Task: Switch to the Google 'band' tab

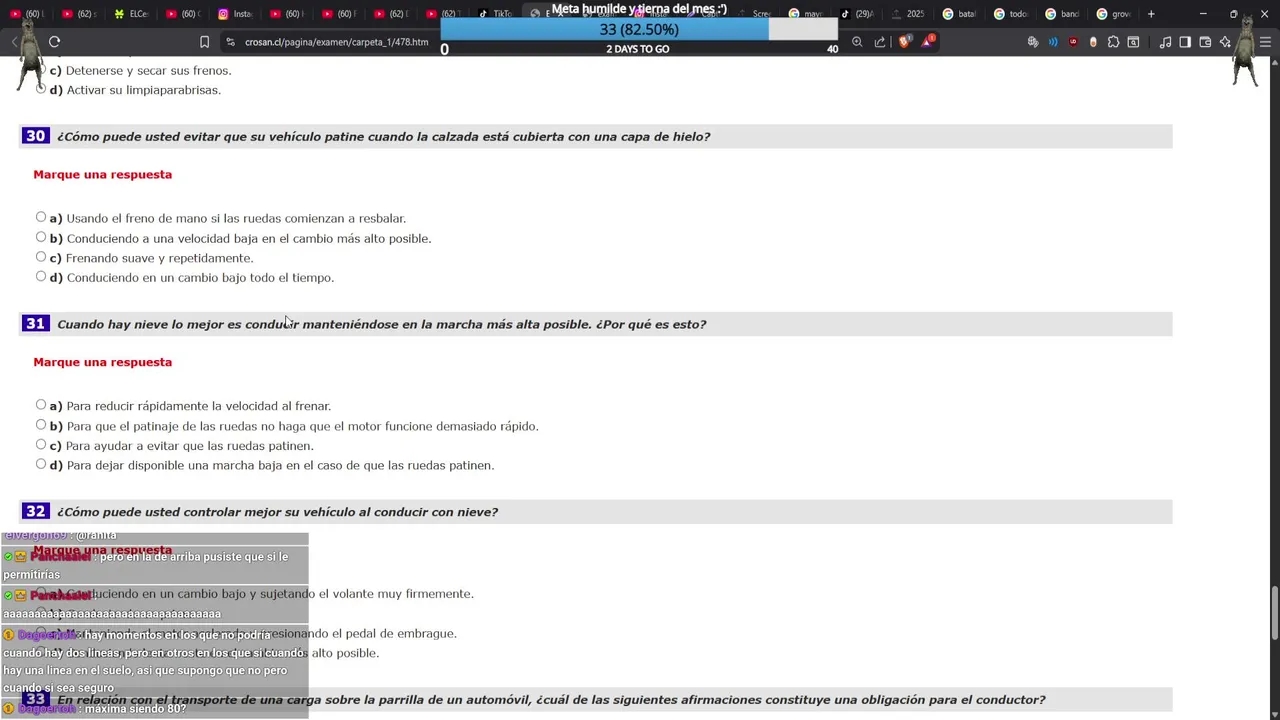Action: click(x=1065, y=14)
